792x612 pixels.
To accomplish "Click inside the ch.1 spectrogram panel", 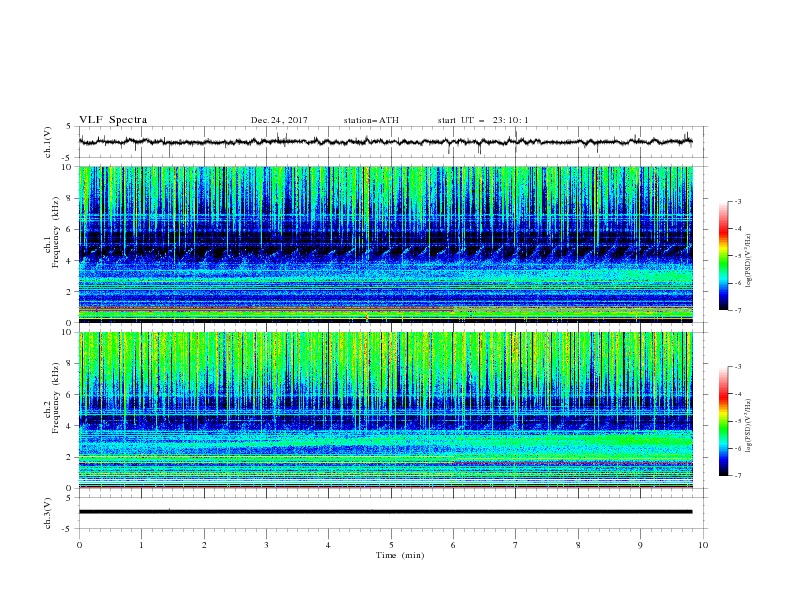I will (385, 244).
